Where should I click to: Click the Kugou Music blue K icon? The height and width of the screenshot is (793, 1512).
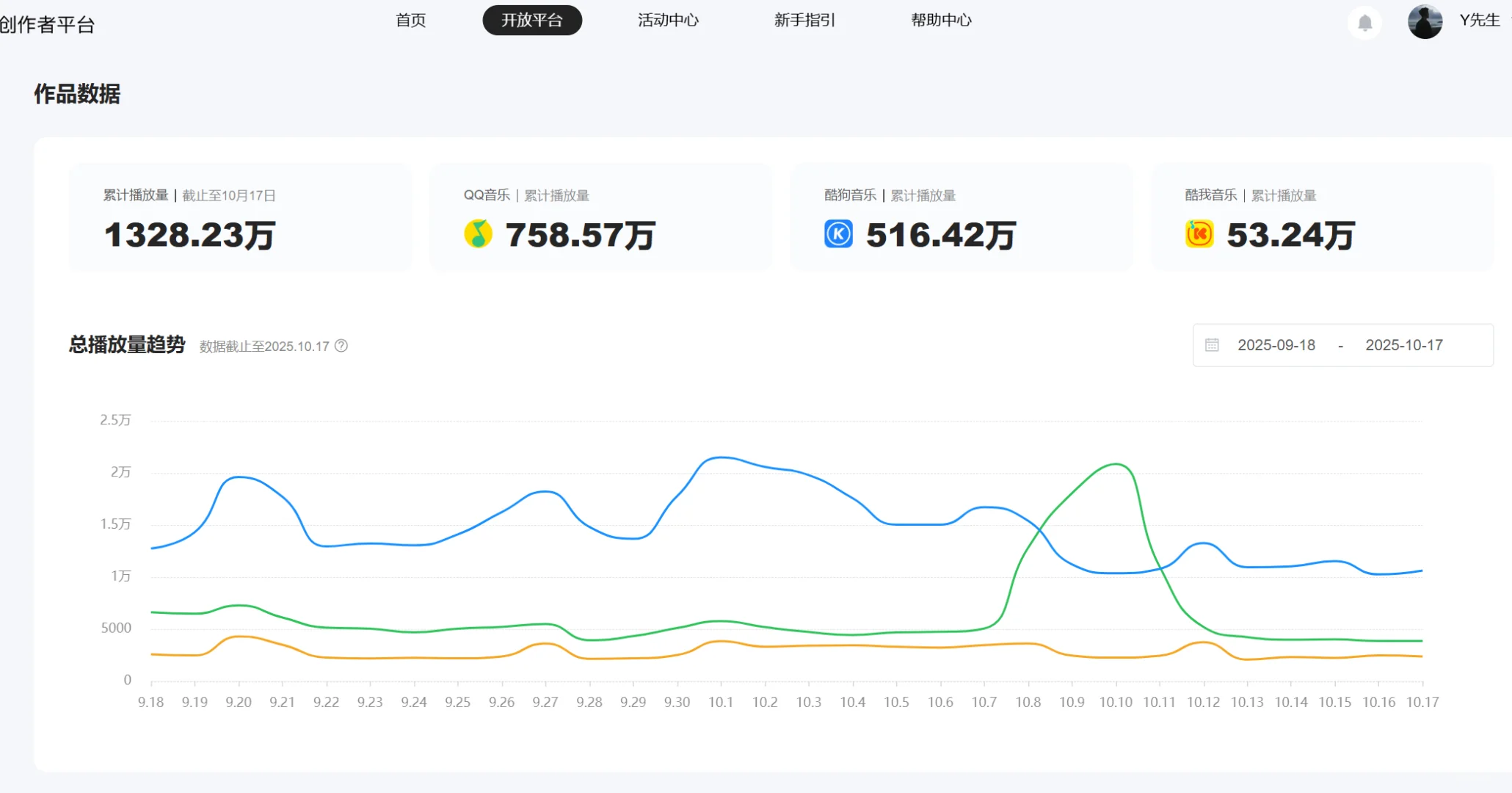838,234
